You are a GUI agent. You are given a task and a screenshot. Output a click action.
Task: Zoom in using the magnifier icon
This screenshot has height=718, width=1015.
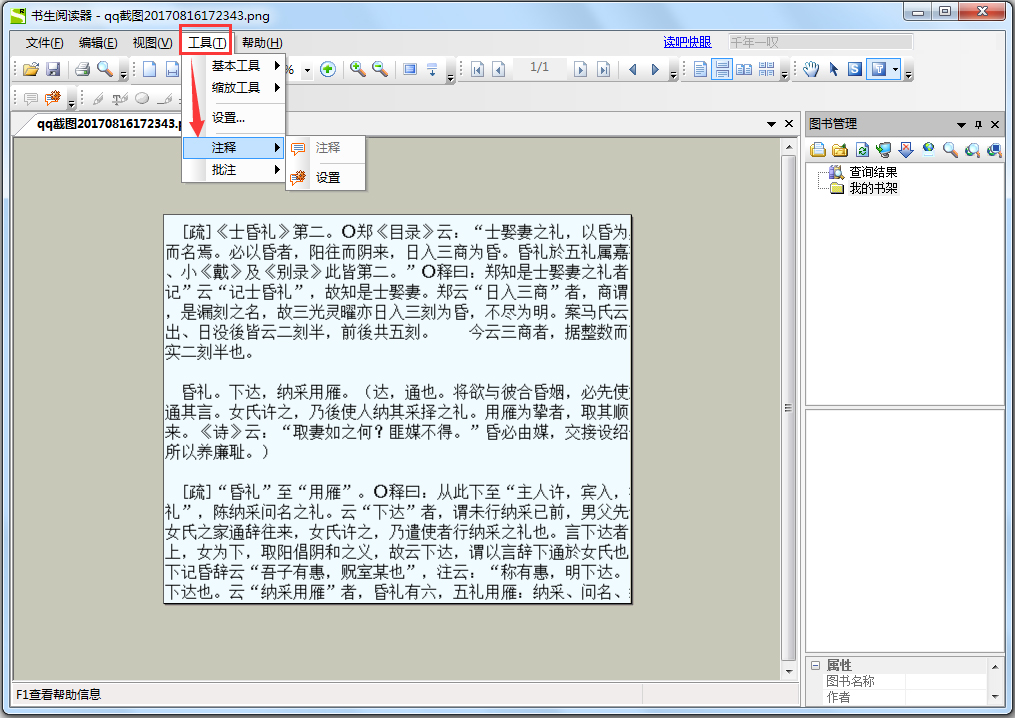click(x=358, y=69)
